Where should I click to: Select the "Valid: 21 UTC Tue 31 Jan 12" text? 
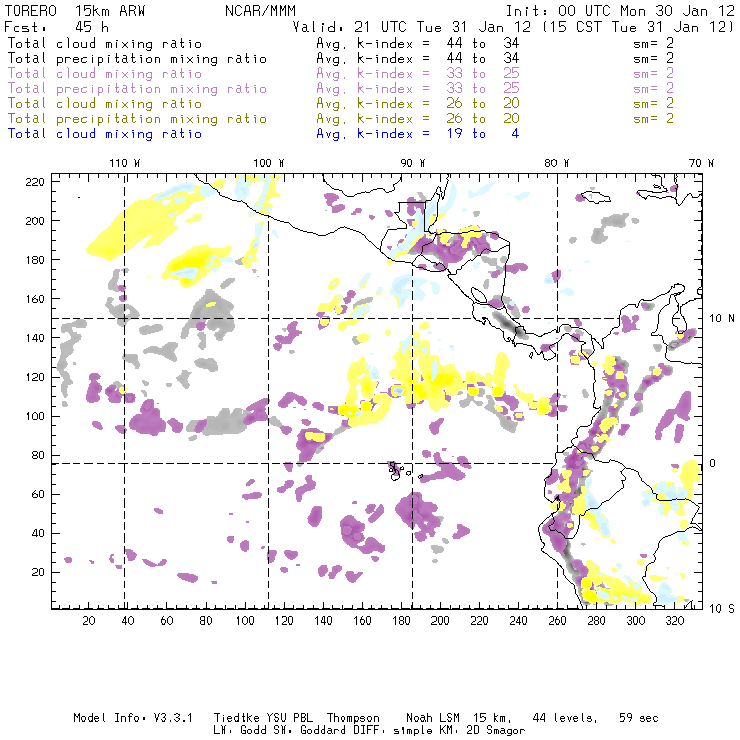[x=412, y=27]
